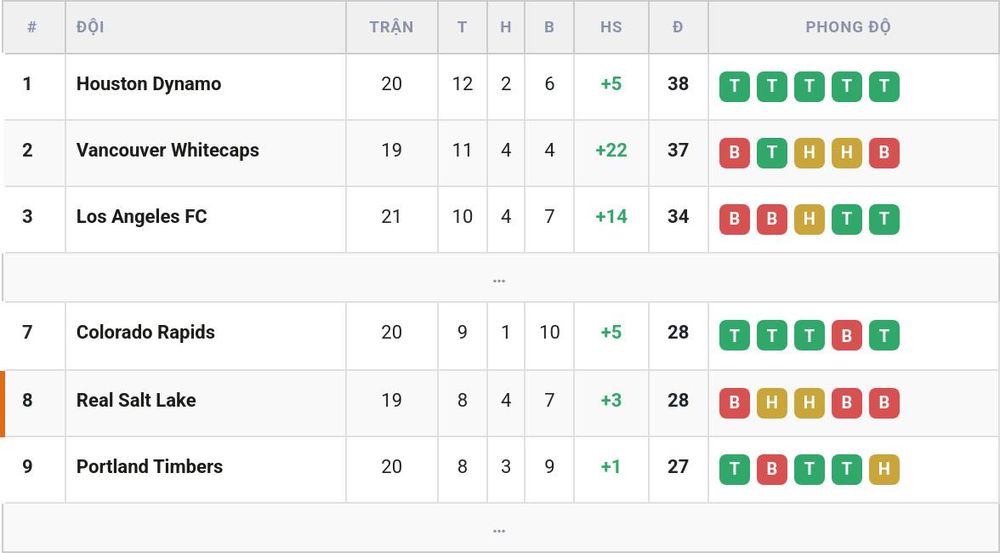Open the Houston Dynamo team link

(x=149, y=84)
